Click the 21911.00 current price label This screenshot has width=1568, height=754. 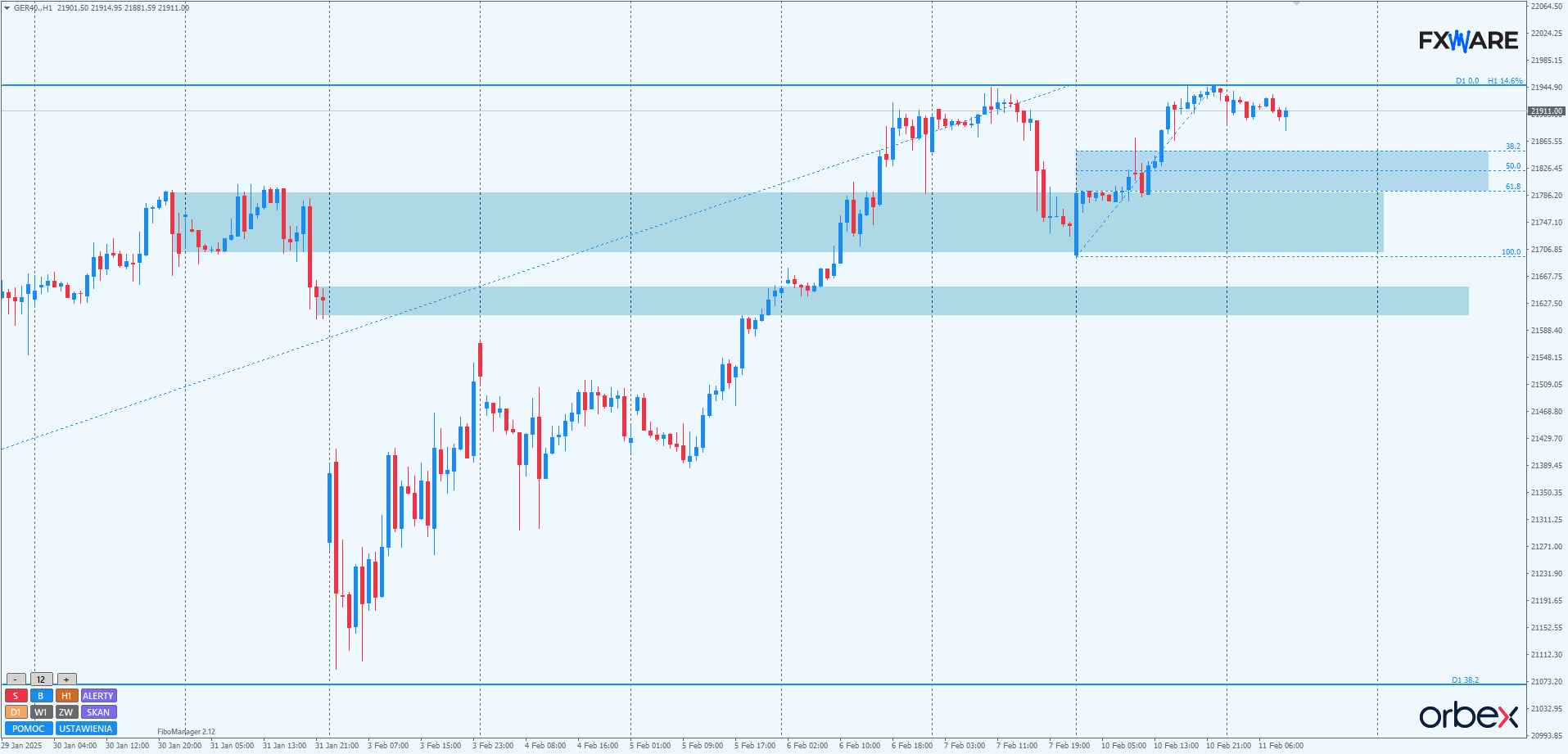tap(1546, 111)
